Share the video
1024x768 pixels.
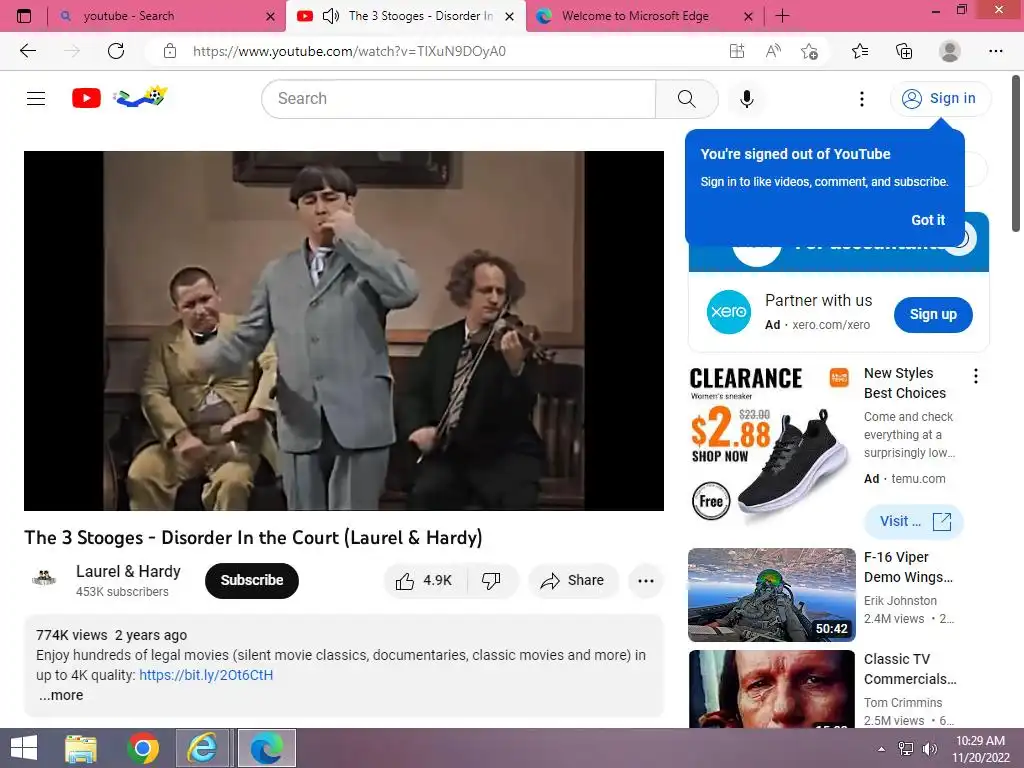click(573, 581)
